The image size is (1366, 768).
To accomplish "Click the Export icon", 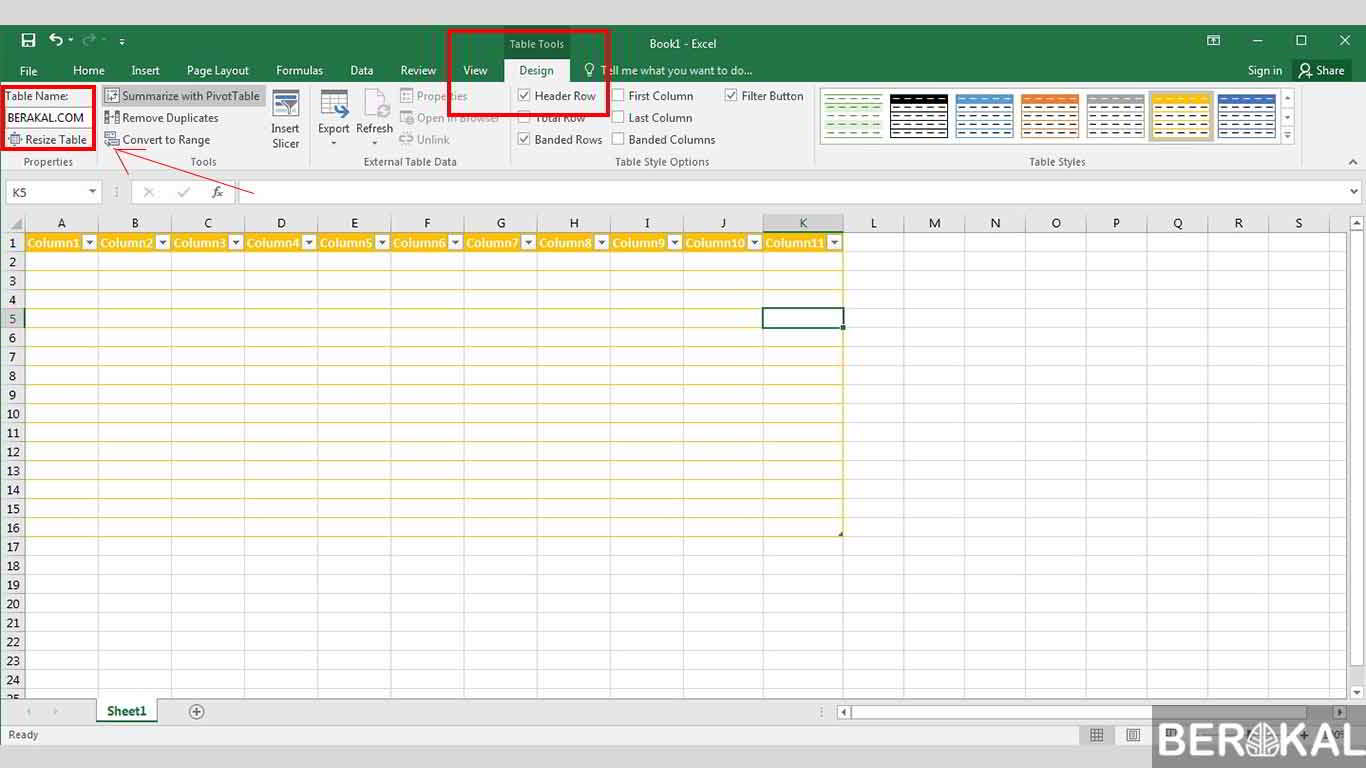I will [x=334, y=104].
